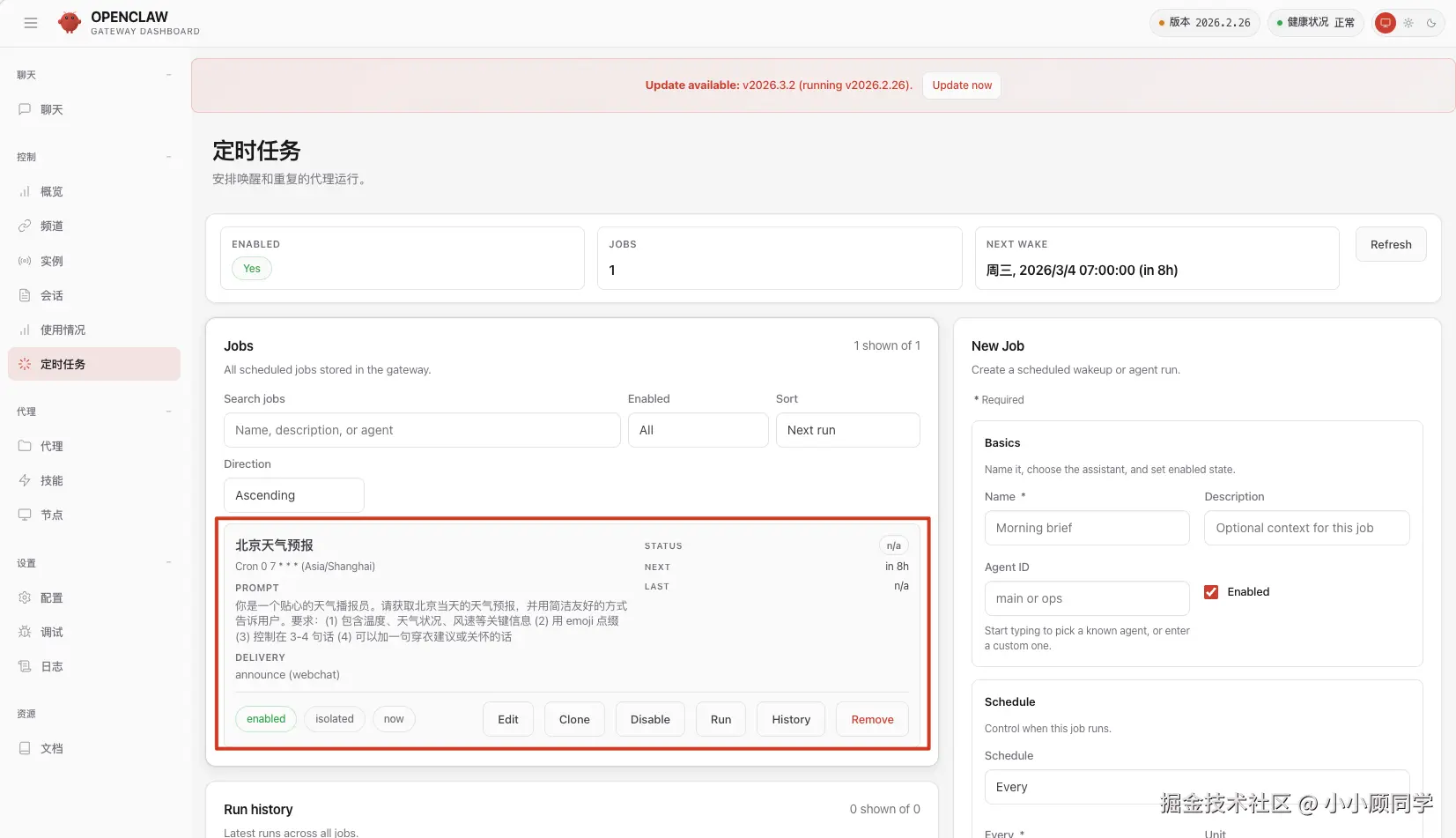Click the Name field with Morning brief placeholder
The width and height of the screenshot is (1456, 838).
pyautogui.click(x=1087, y=528)
